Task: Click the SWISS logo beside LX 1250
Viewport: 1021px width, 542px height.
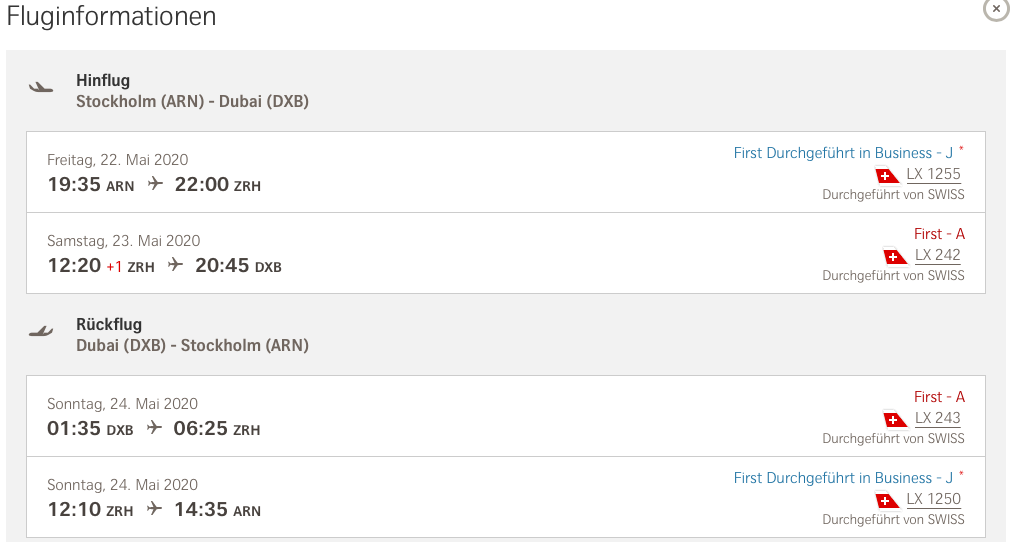Action: pos(887,500)
